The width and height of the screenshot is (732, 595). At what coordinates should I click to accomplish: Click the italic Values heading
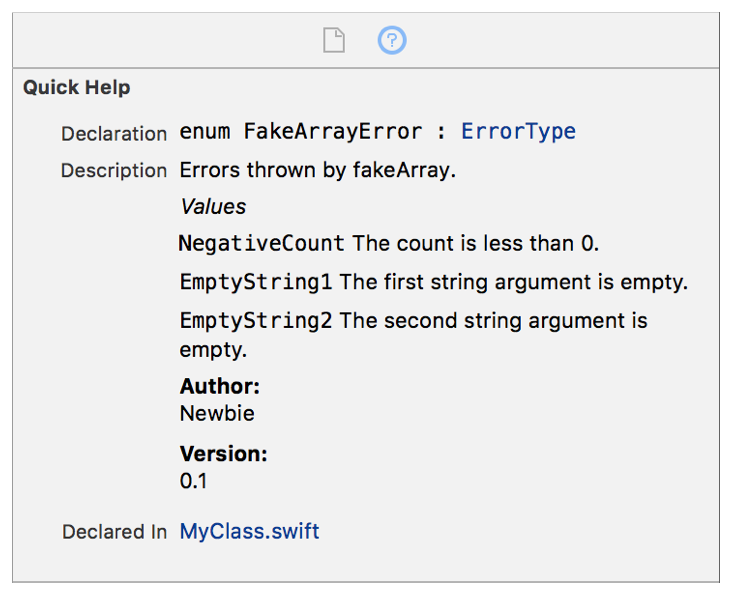click(212, 207)
